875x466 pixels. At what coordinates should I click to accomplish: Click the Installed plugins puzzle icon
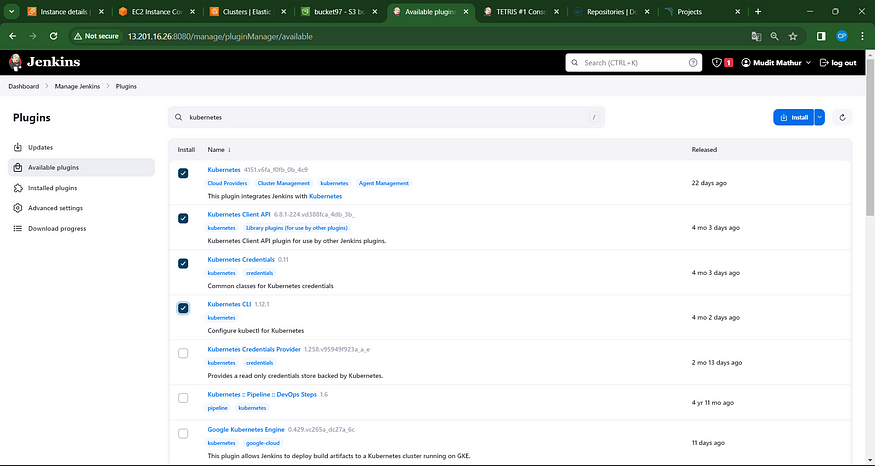click(18, 188)
